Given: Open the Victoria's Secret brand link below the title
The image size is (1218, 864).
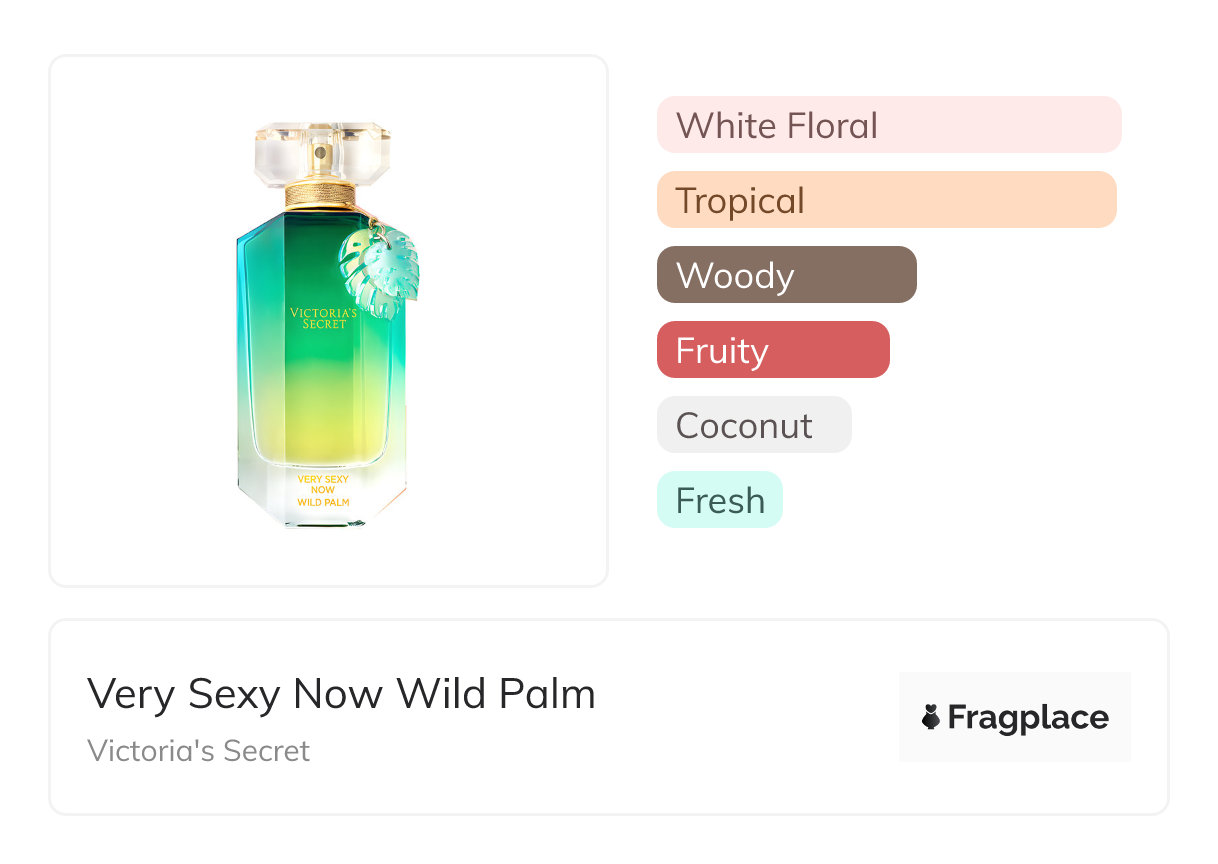Looking at the screenshot, I should coord(198,750).
